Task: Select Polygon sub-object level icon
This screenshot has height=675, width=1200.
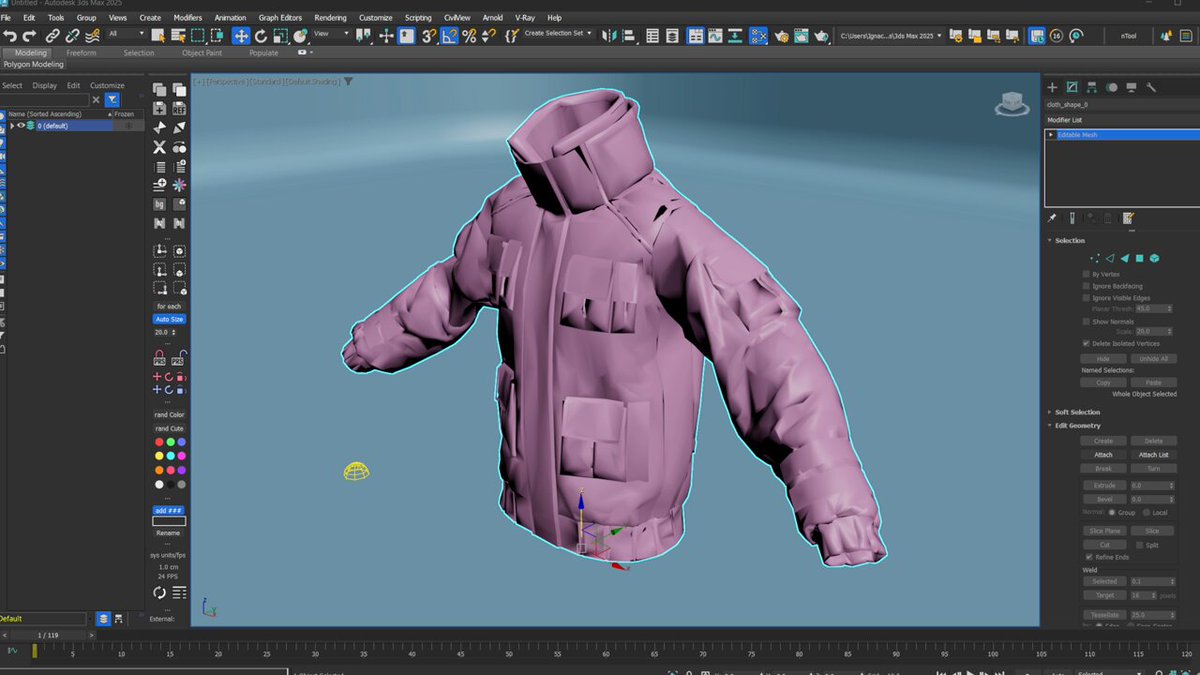Action: pyautogui.click(x=1139, y=258)
